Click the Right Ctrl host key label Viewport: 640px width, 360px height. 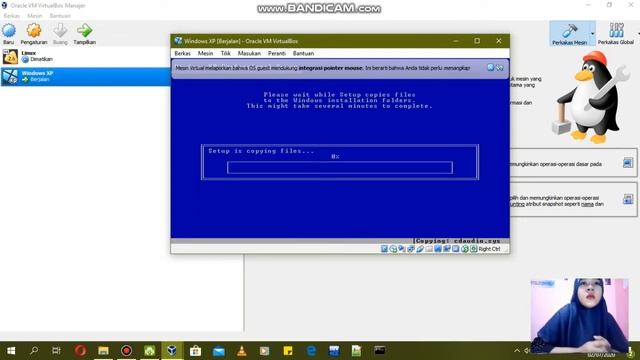pyautogui.click(x=489, y=249)
